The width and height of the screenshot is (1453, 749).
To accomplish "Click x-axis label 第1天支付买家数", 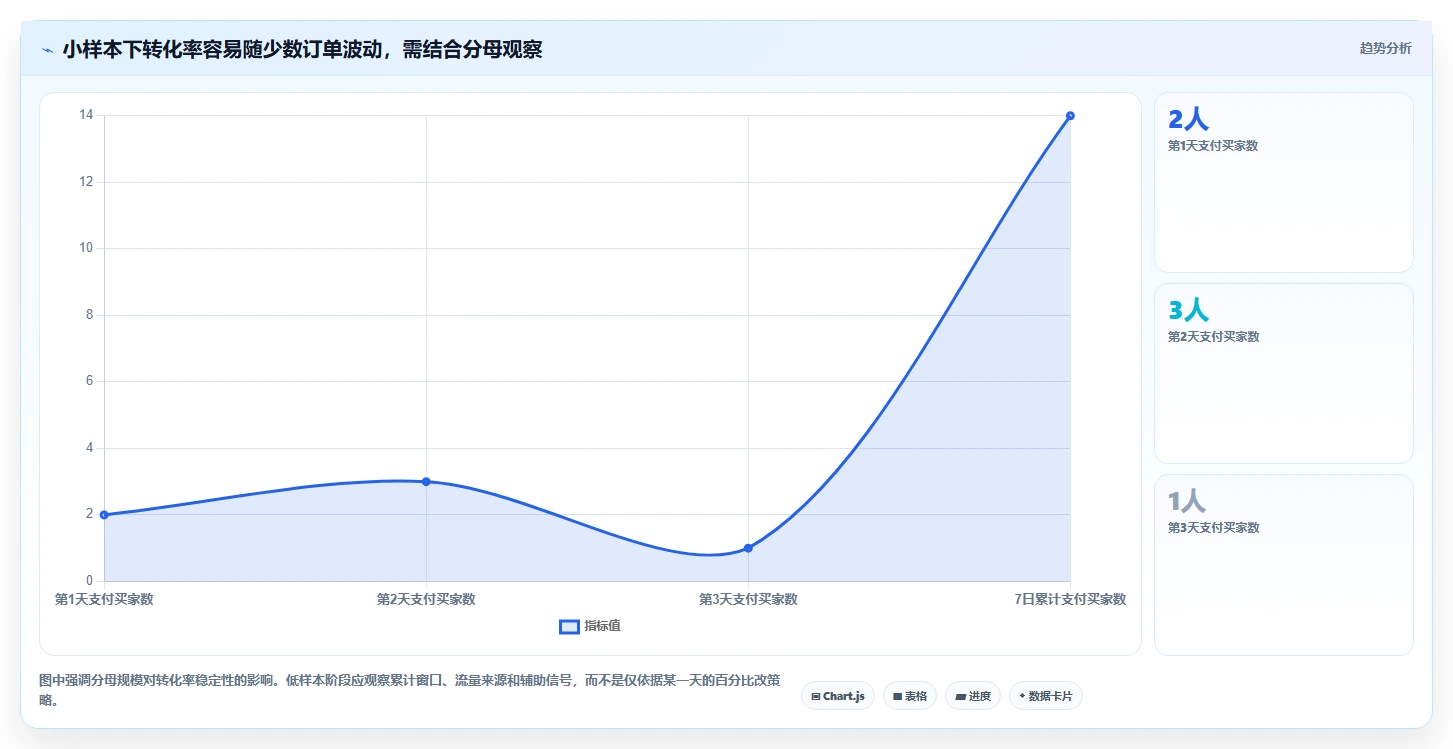I will point(104,599).
